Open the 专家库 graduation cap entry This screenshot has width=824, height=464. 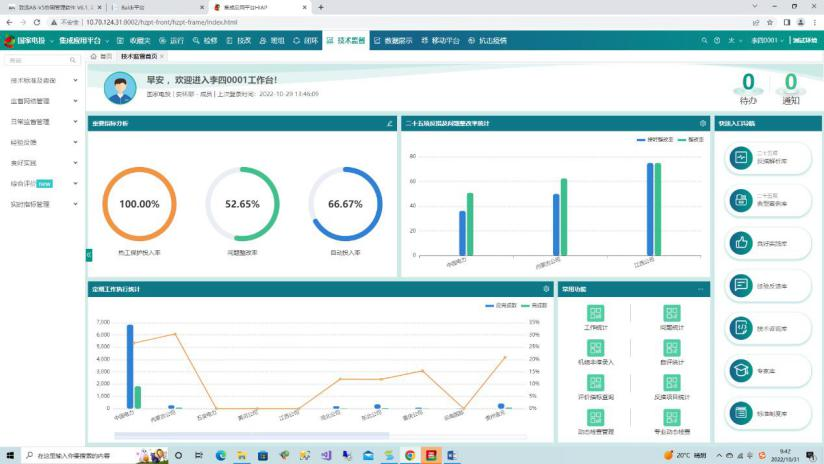[741, 369]
